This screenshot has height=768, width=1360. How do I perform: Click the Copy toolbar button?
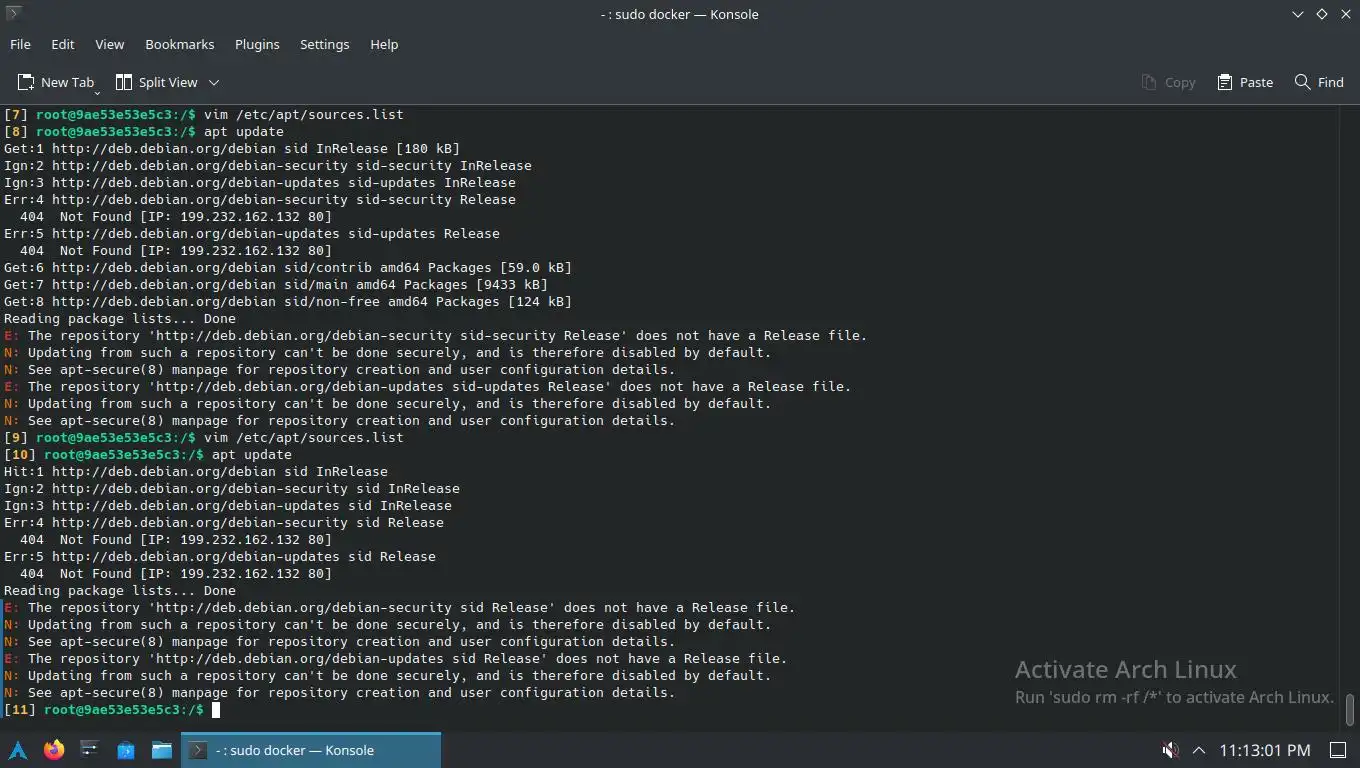pos(1168,82)
